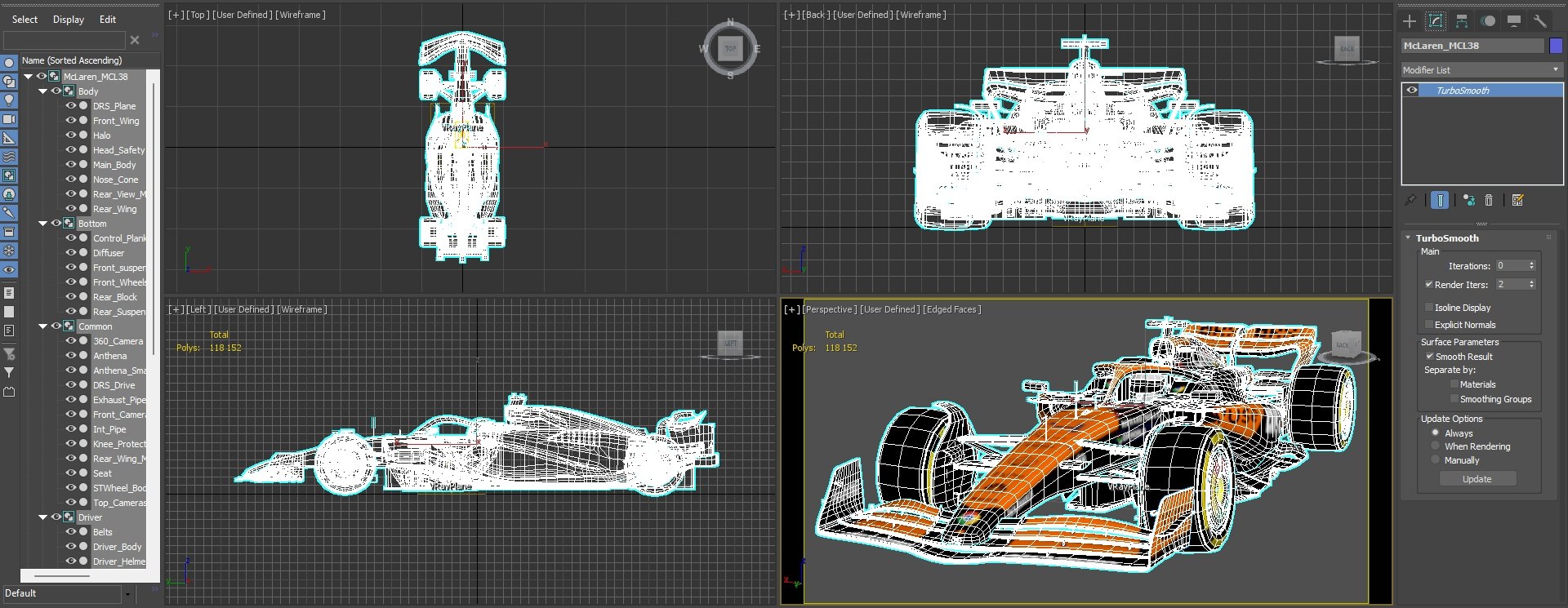Open the Edit menu in Scene Explorer
The width and height of the screenshot is (1568, 608).
pos(108,20)
